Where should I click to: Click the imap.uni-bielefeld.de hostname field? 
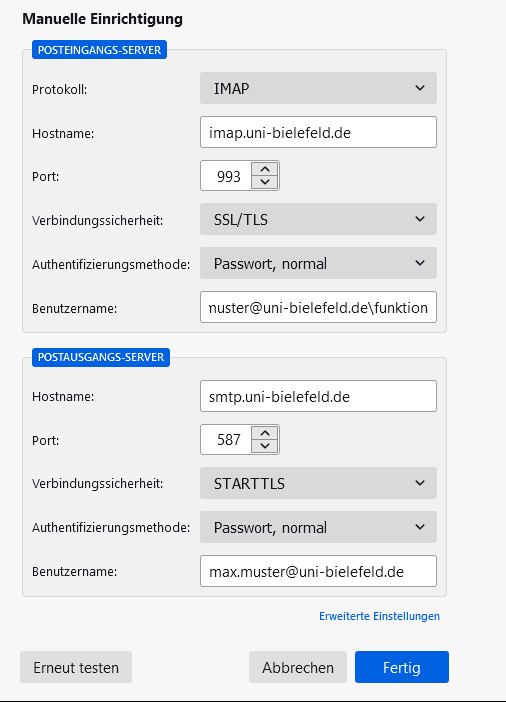[318, 132]
